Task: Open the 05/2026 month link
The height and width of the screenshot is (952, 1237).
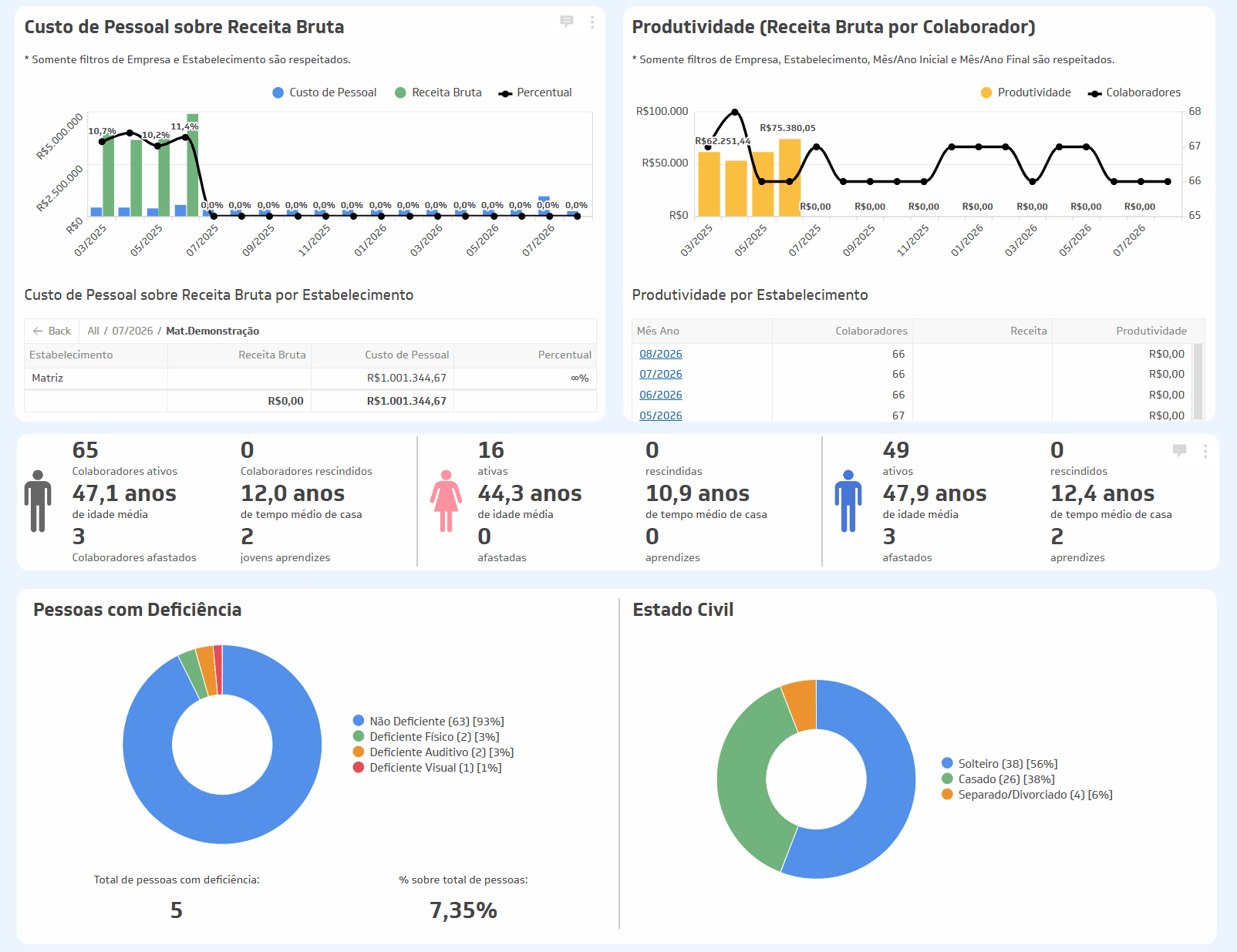Action: click(661, 415)
